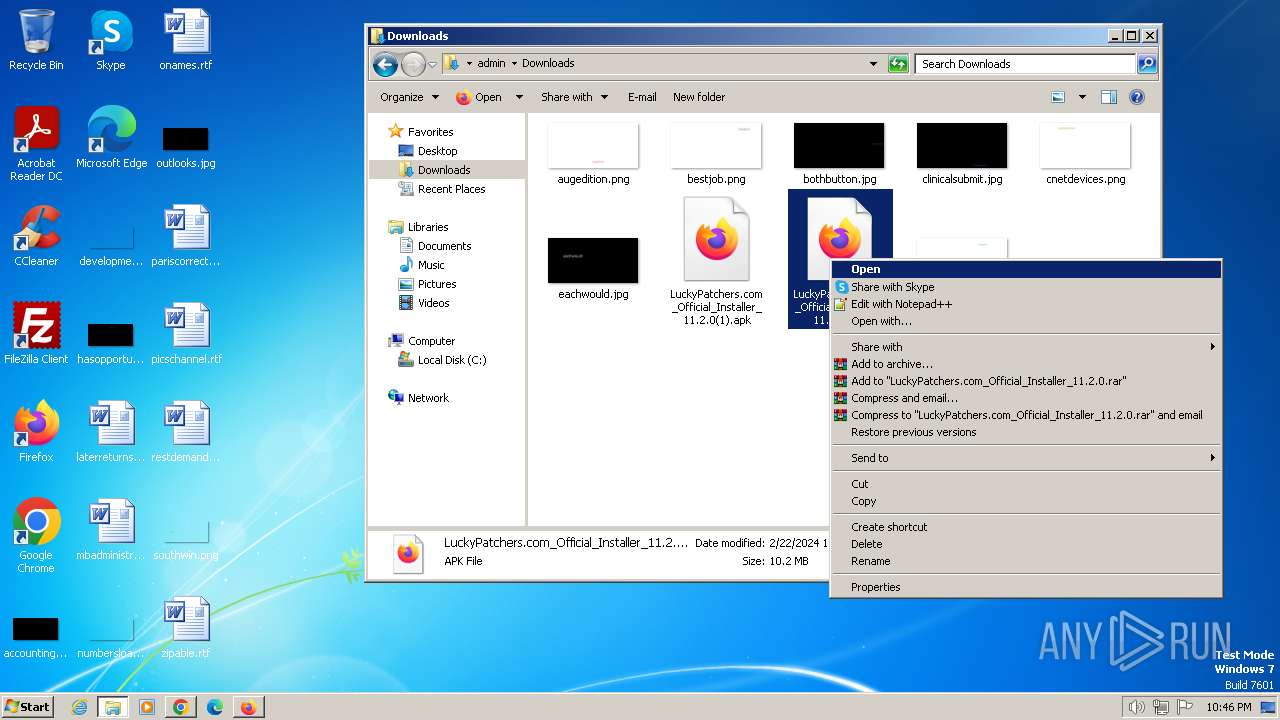Select LuckyPatchers 11.2.0(1).apk file
Screen dimensions: 1280x720
click(x=716, y=262)
